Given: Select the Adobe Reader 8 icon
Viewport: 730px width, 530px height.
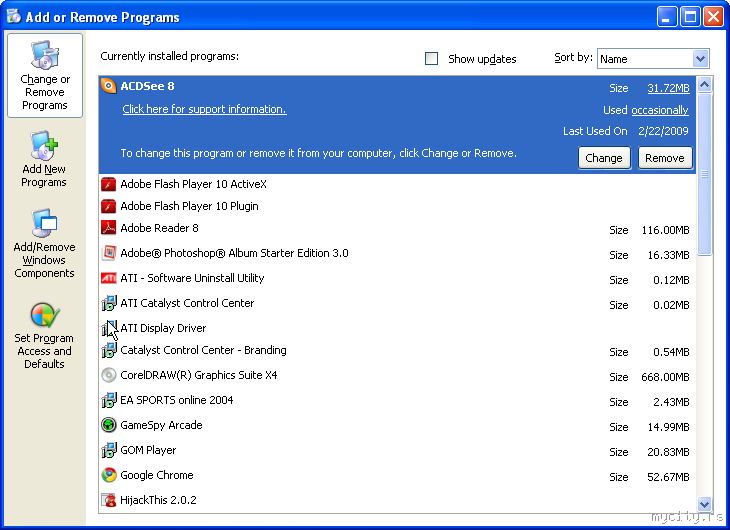Looking at the screenshot, I should point(109,228).
